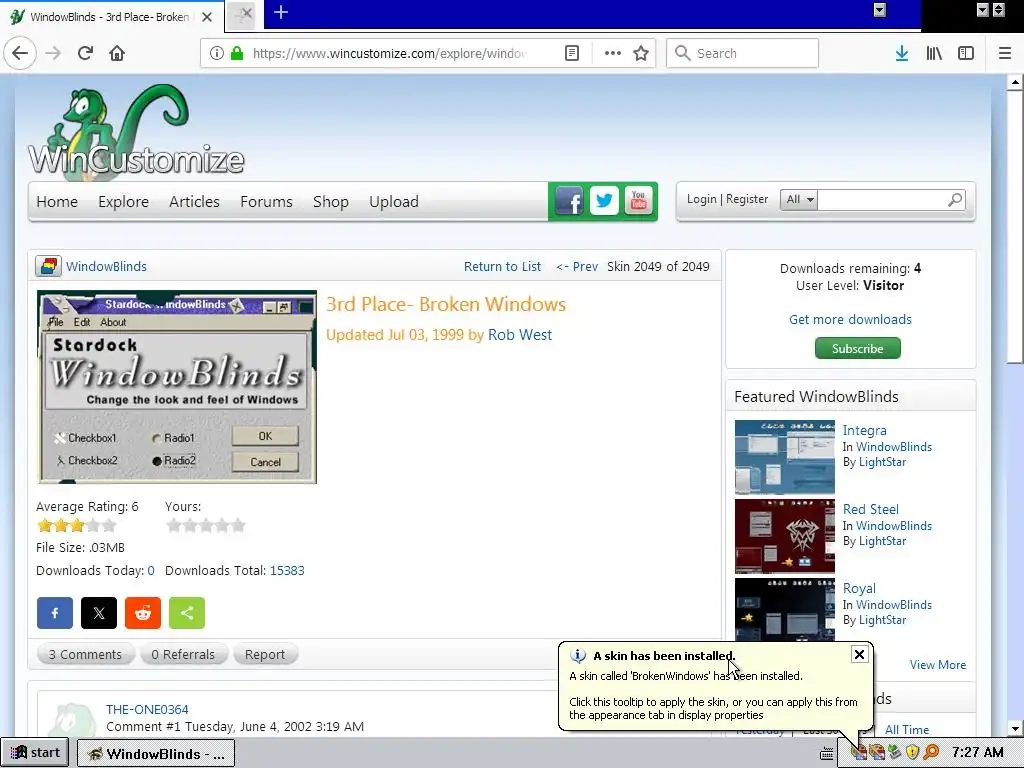1024x768 pixels.
Task: Focus the browser Search field
Action: 743,53
